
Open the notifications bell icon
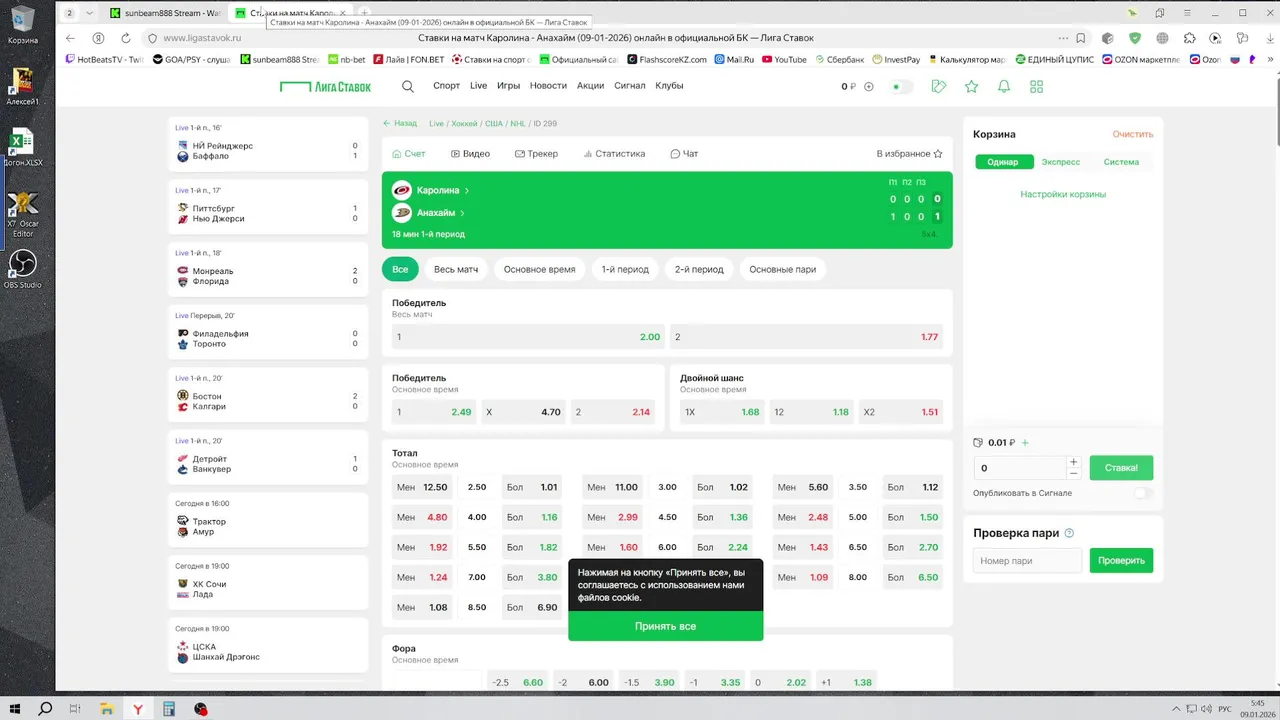coord(1004,86)
